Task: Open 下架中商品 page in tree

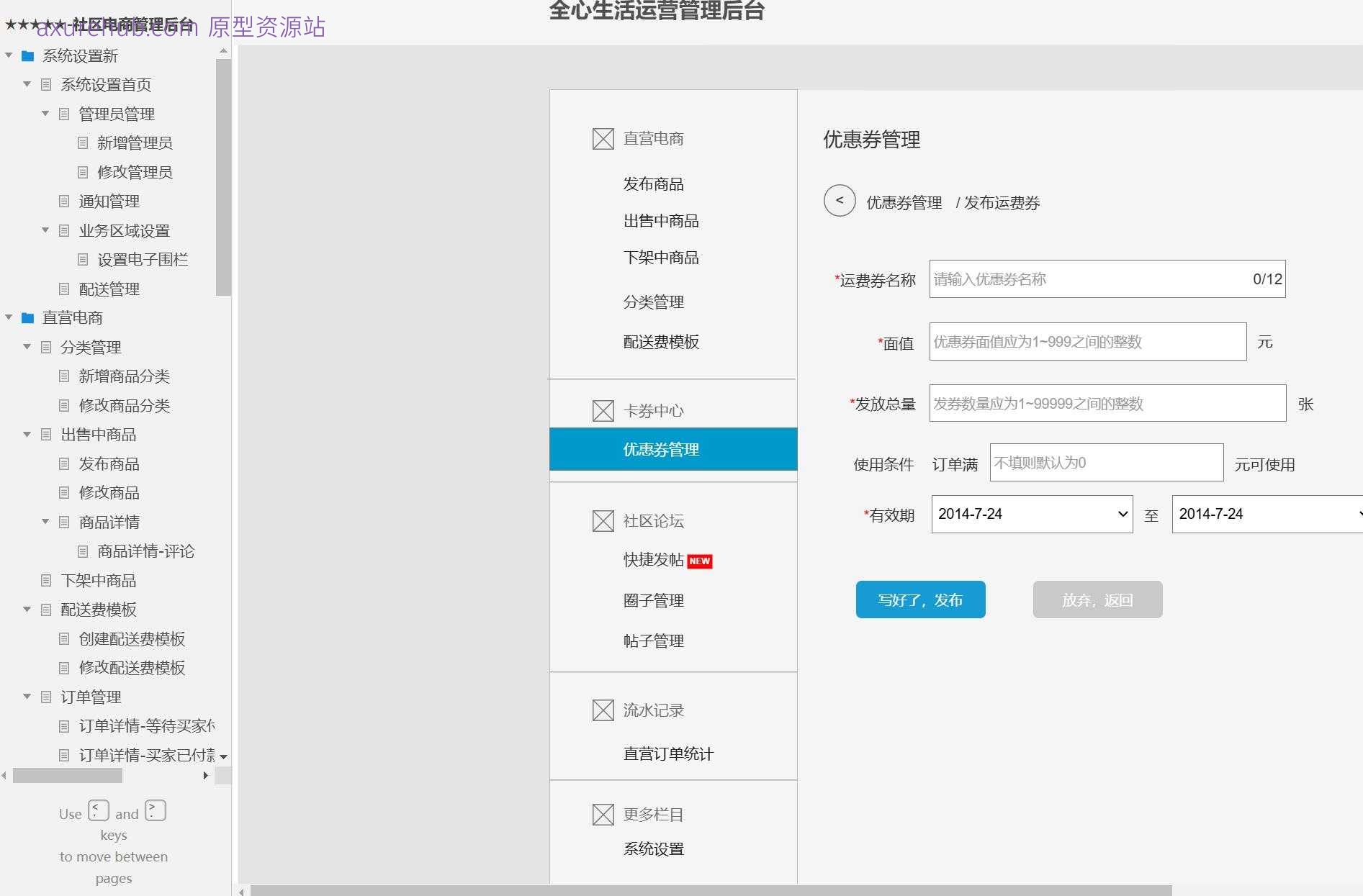Action: [x=98, y=580]
